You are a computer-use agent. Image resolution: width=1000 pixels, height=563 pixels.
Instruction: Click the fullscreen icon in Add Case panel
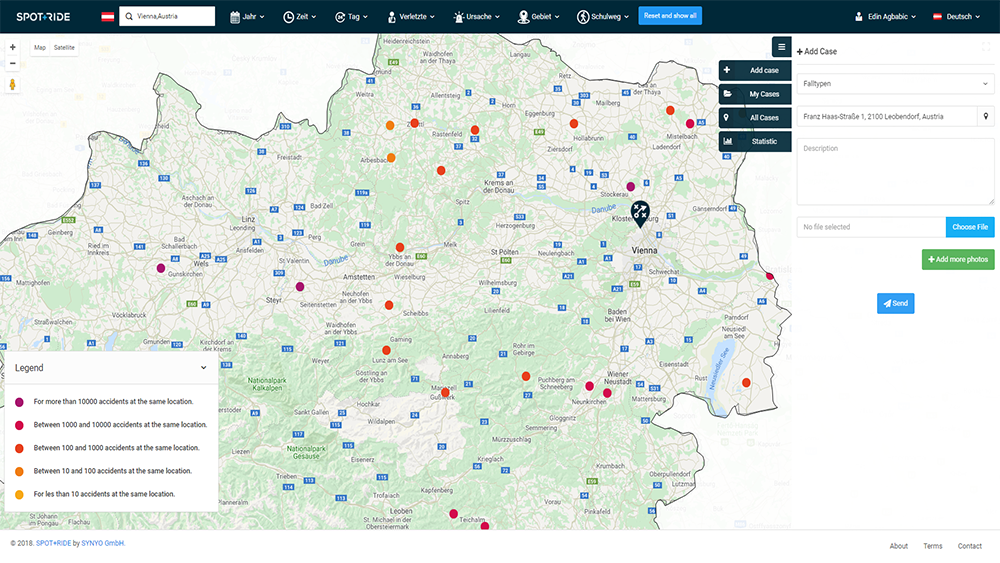[986, 46]
